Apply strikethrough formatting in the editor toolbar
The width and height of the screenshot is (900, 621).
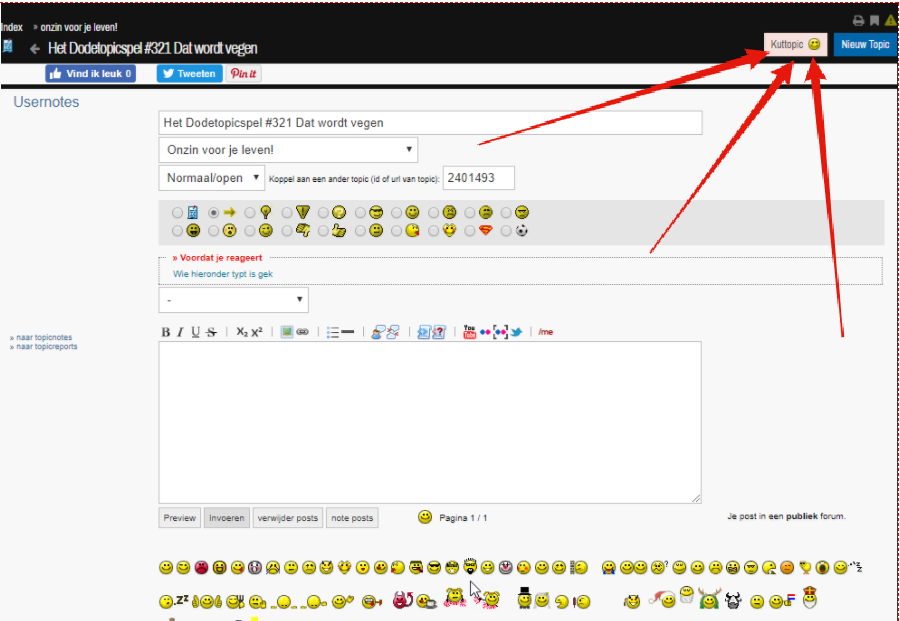pyautogui.click(x=211, y=332)
